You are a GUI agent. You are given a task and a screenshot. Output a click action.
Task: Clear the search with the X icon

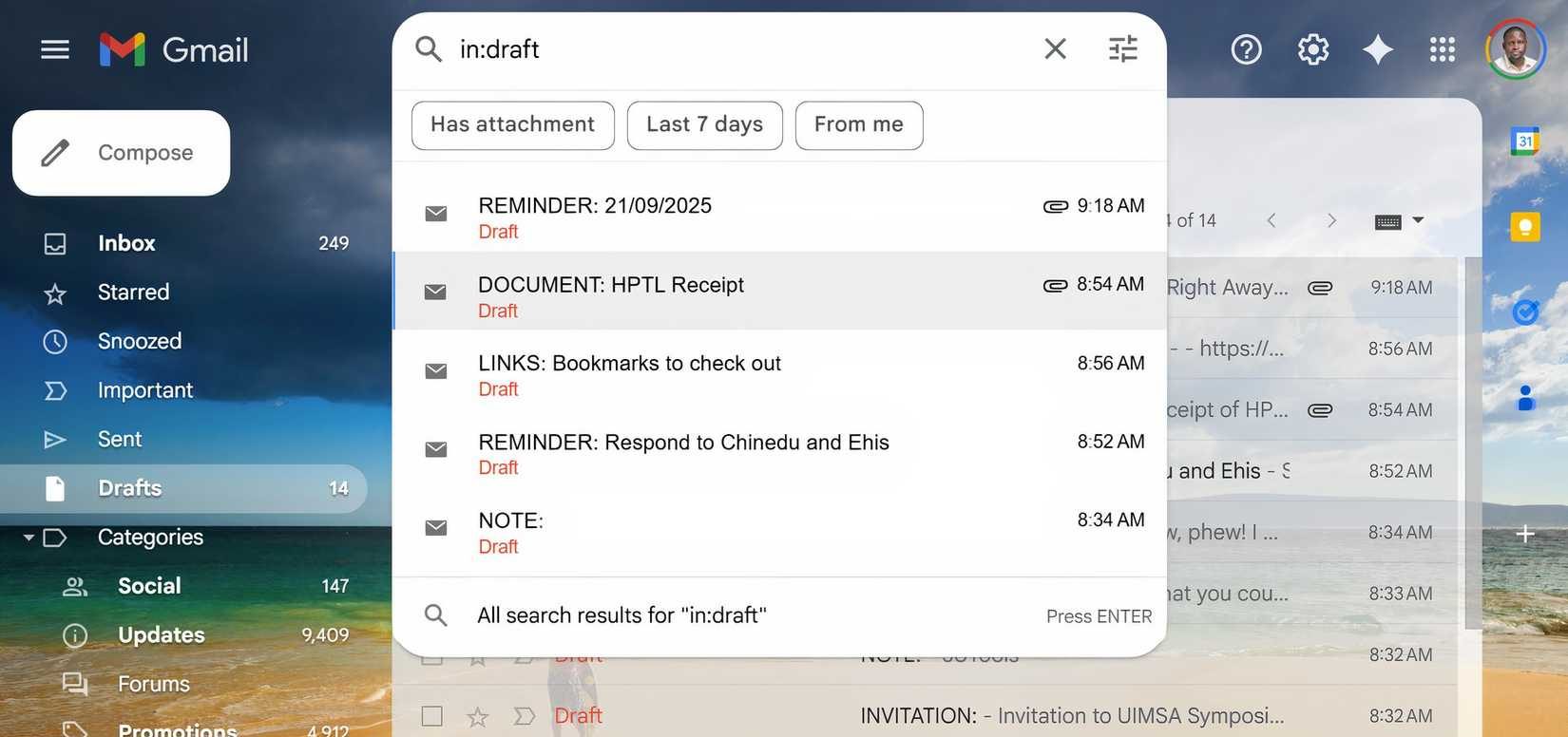click(1055, 49)
